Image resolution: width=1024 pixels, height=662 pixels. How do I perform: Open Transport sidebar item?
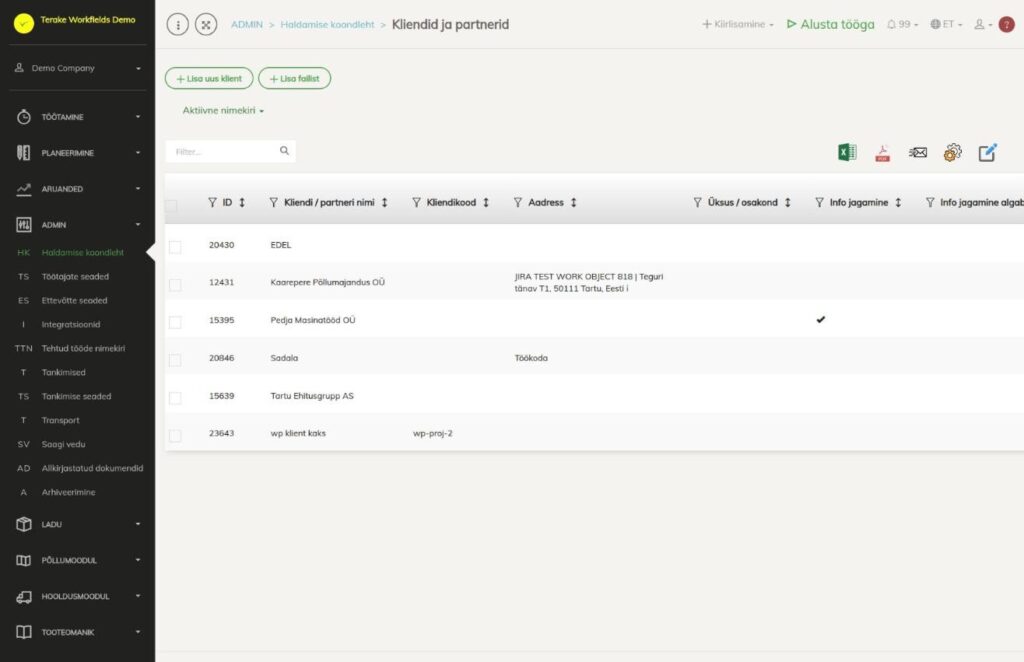point(60,420)
